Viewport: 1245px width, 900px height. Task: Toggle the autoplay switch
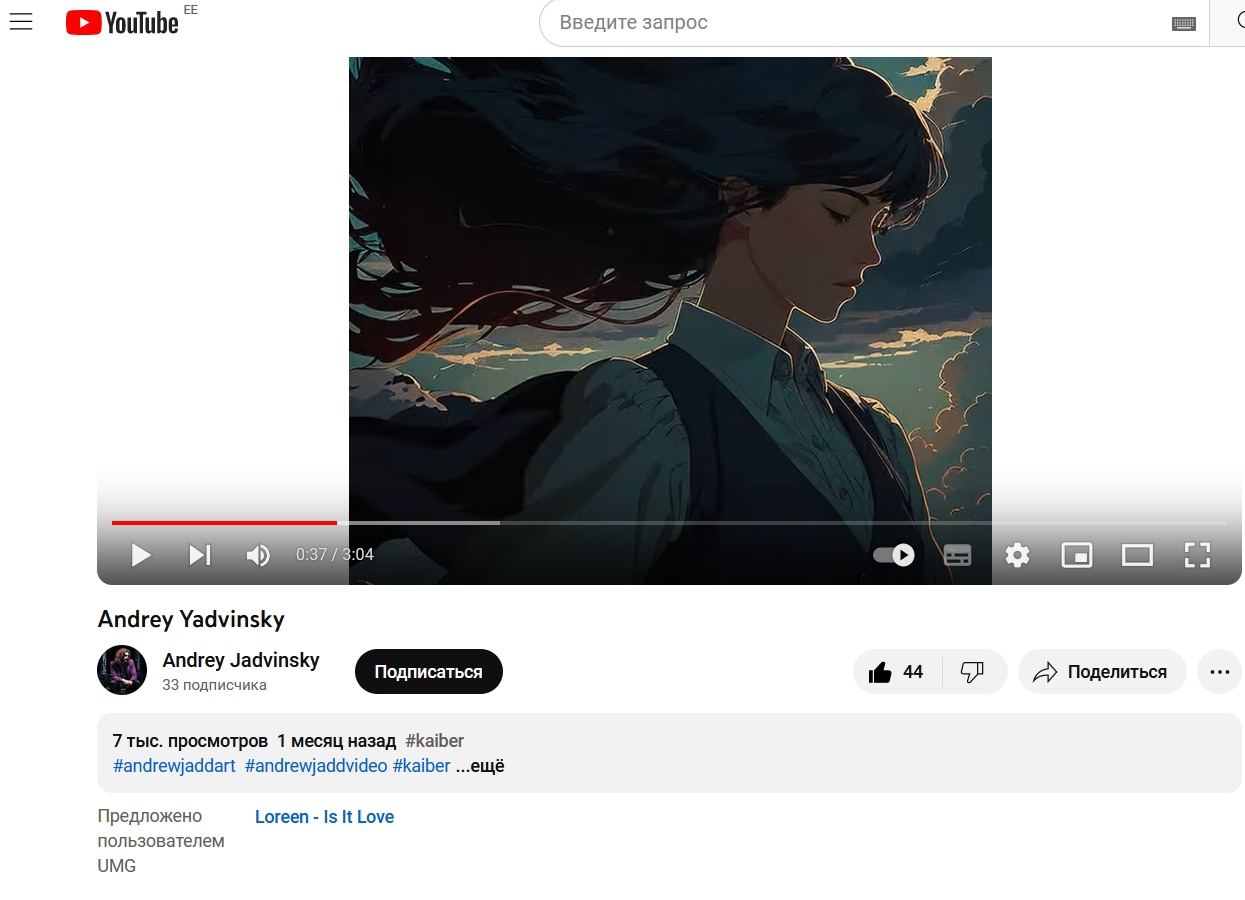pyautogui.click(x=894, y=555)
